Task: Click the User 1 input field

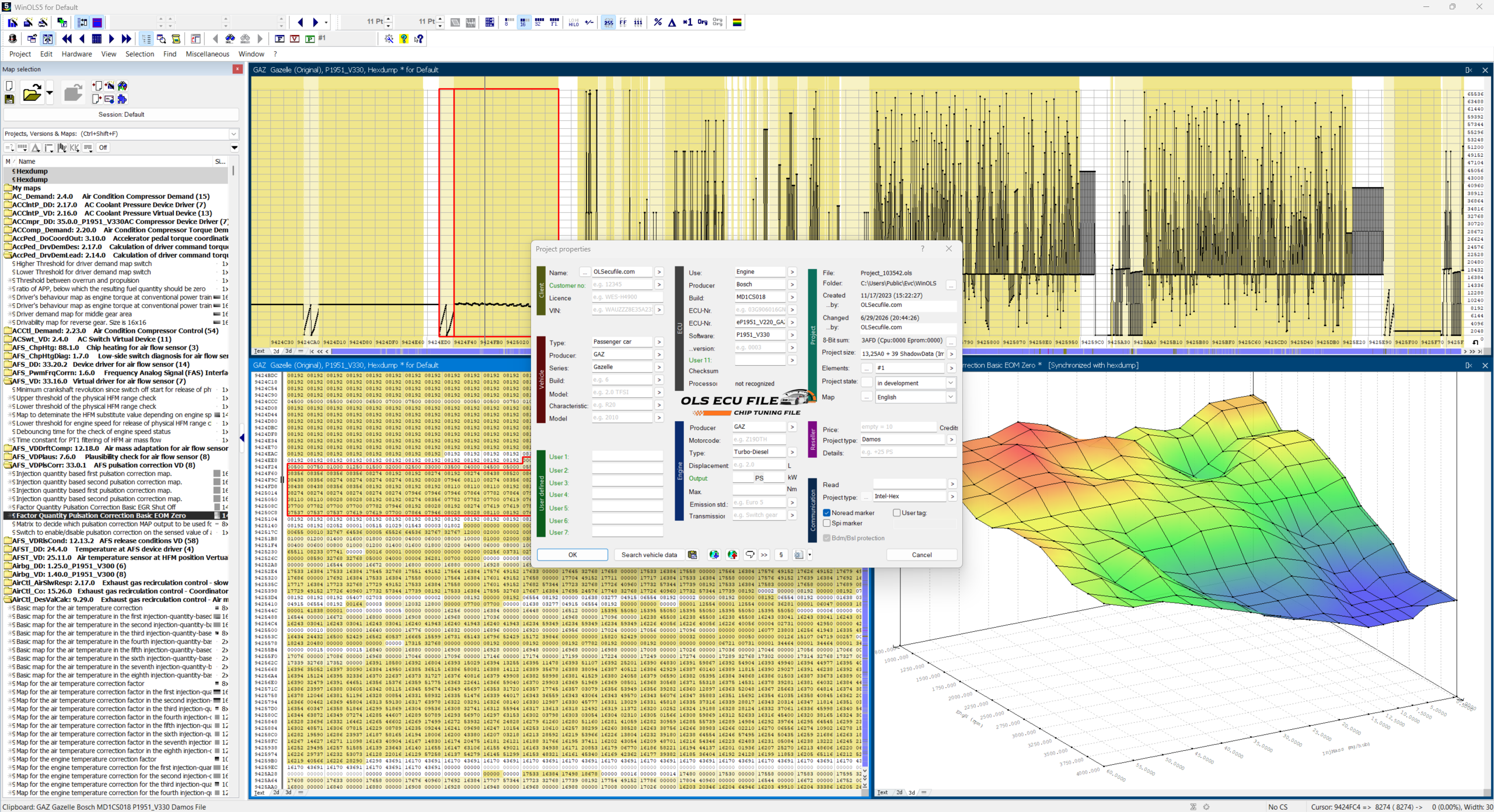Action: coord(627,457)
